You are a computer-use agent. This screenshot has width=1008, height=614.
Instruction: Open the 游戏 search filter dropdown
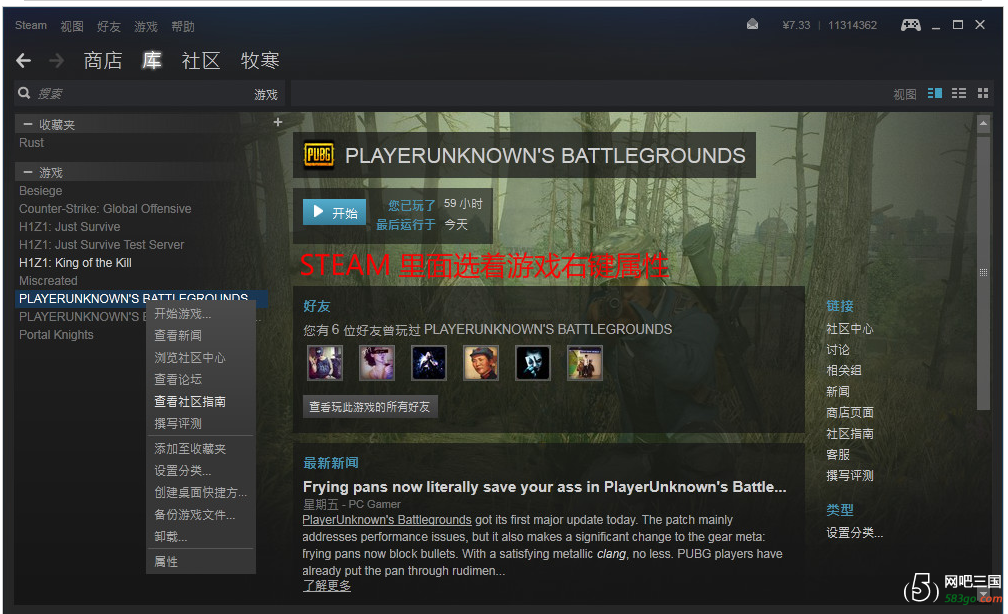coord(266,95)
